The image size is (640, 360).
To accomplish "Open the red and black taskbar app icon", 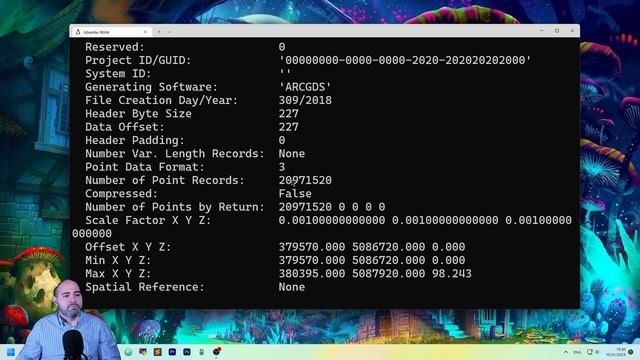I will pos(217,351).
